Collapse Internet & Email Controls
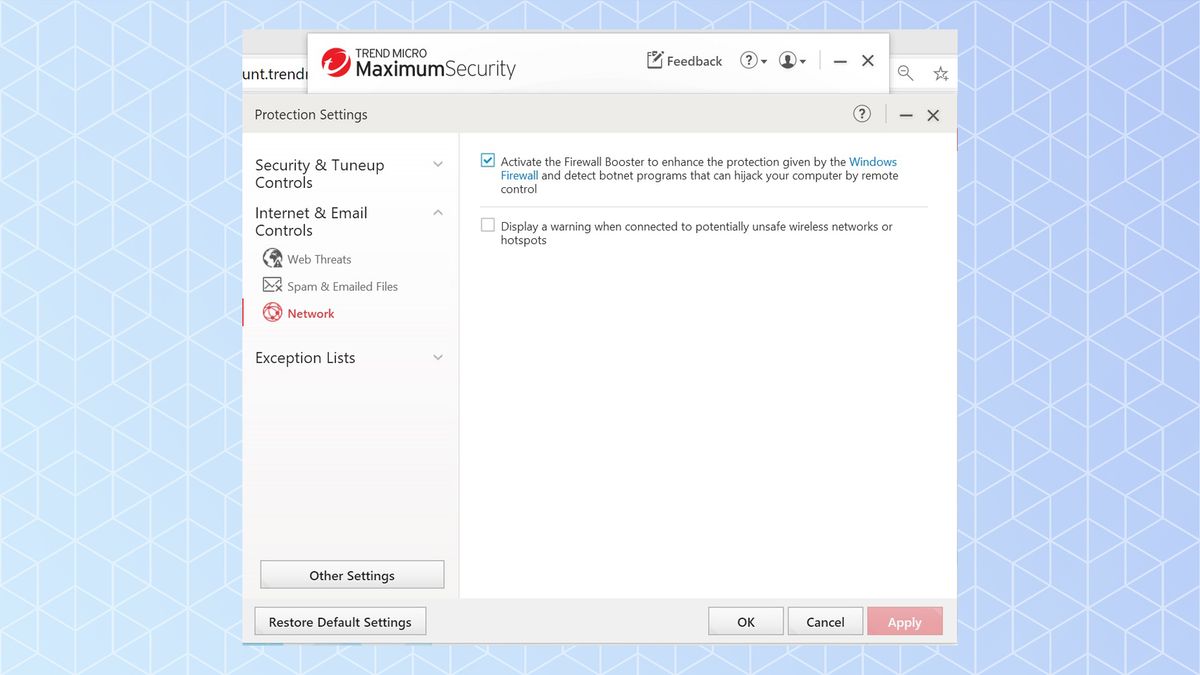The height and width of the screenshot is (675, 1200). [x=437, y=212]
